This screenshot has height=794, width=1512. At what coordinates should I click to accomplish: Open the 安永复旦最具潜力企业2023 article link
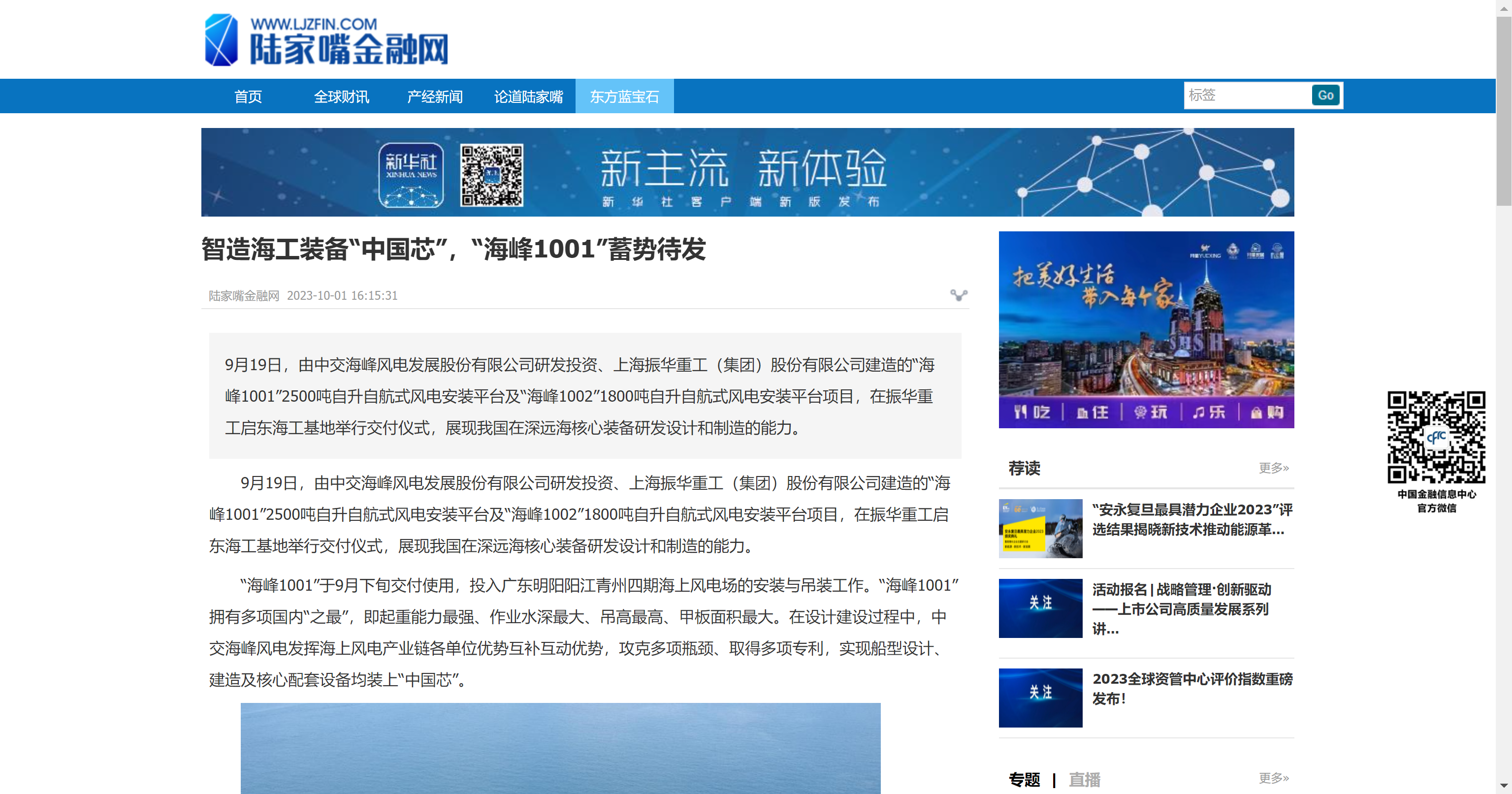(x=1191, y=519)
